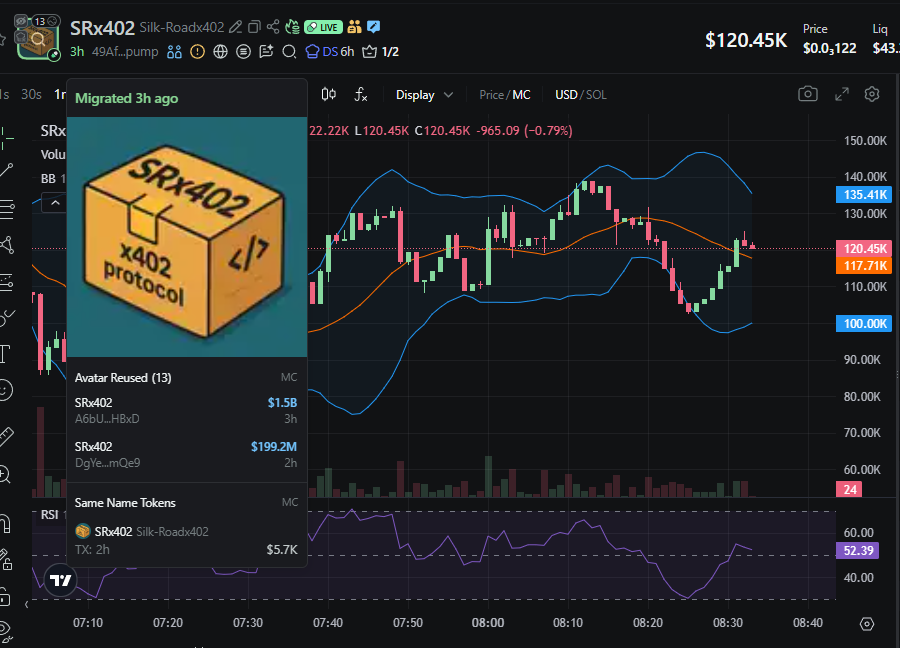The image size is (900, 648).
Task: Select the text tool in drawing toolbar
Action: [x=6, y=353]
